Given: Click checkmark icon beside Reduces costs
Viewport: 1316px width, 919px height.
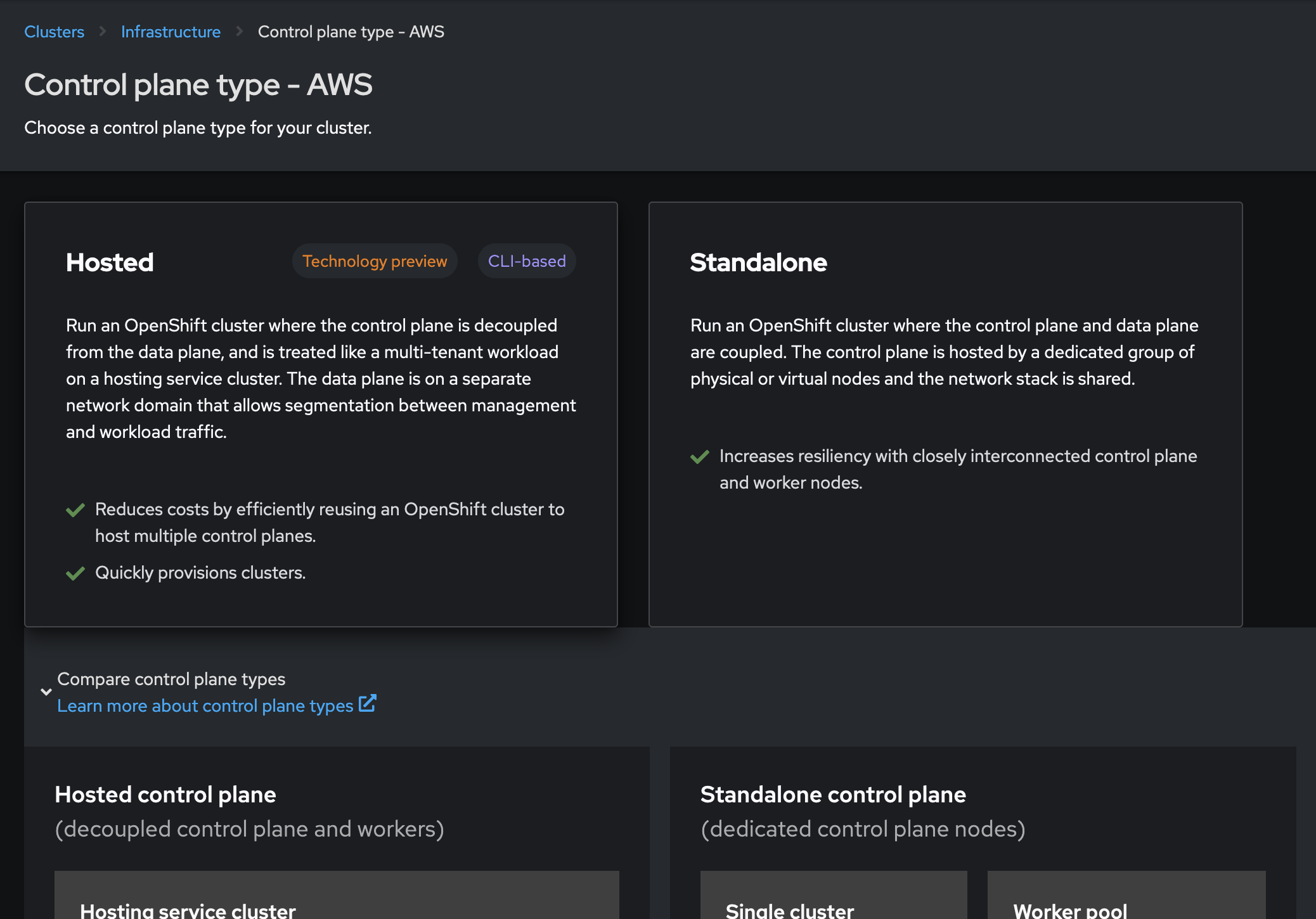Looking at the screenshot, I should click(x=75, y=510).
